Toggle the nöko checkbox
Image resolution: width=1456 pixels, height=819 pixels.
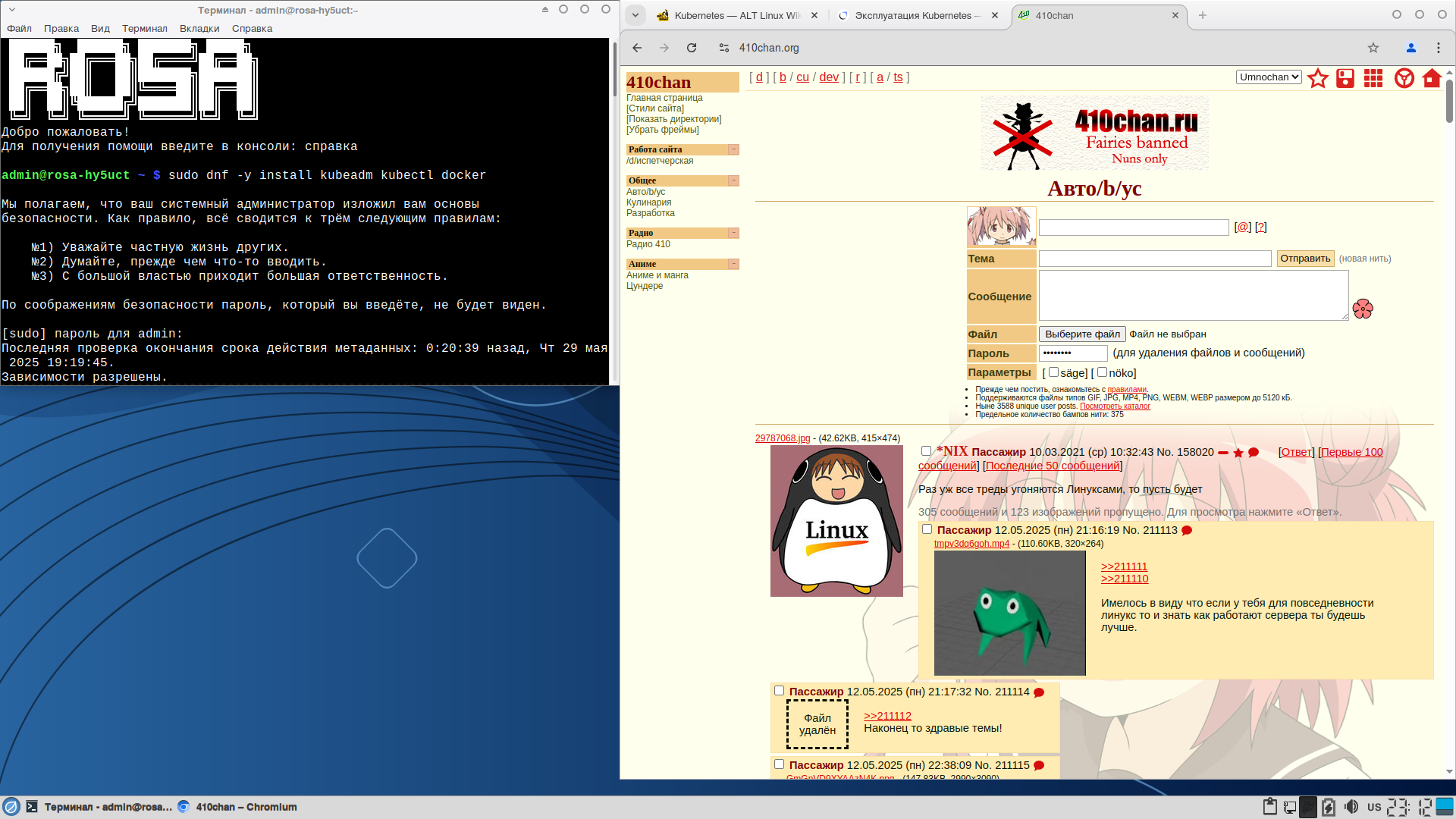click(1102, 372)
